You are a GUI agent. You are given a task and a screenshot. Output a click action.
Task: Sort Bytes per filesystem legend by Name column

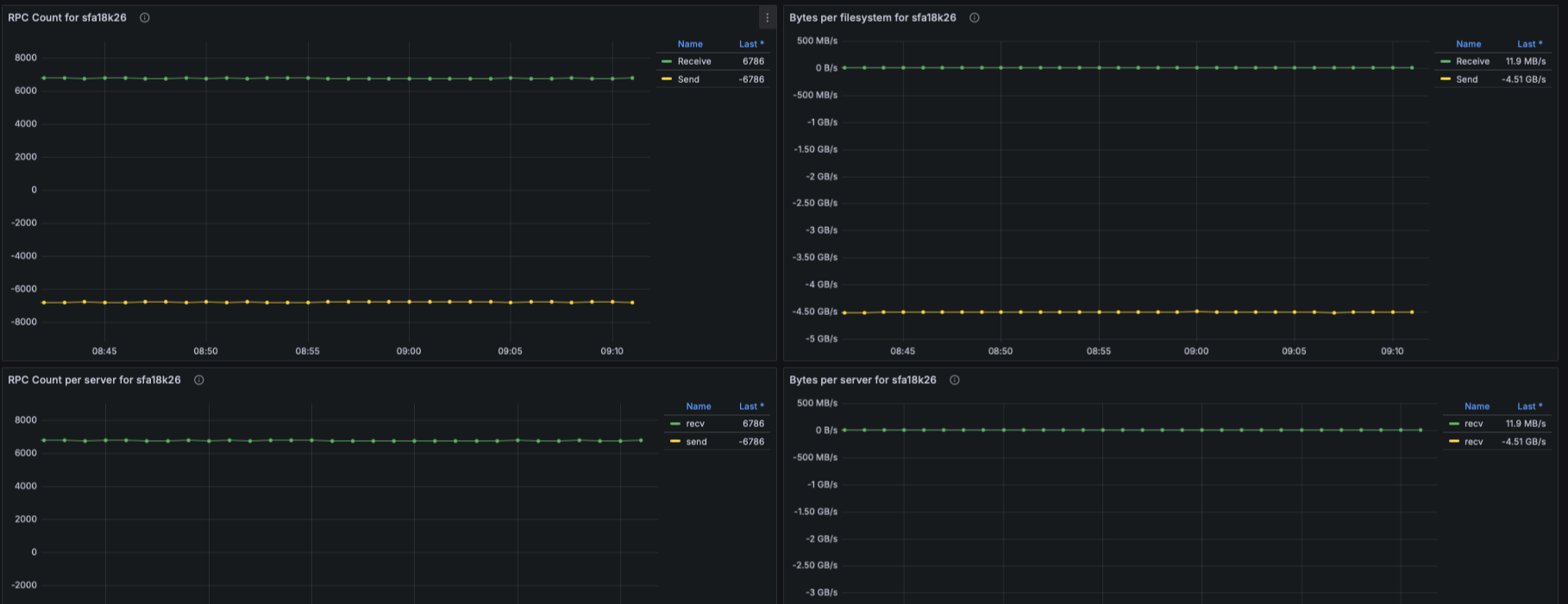click(1469, 44)
